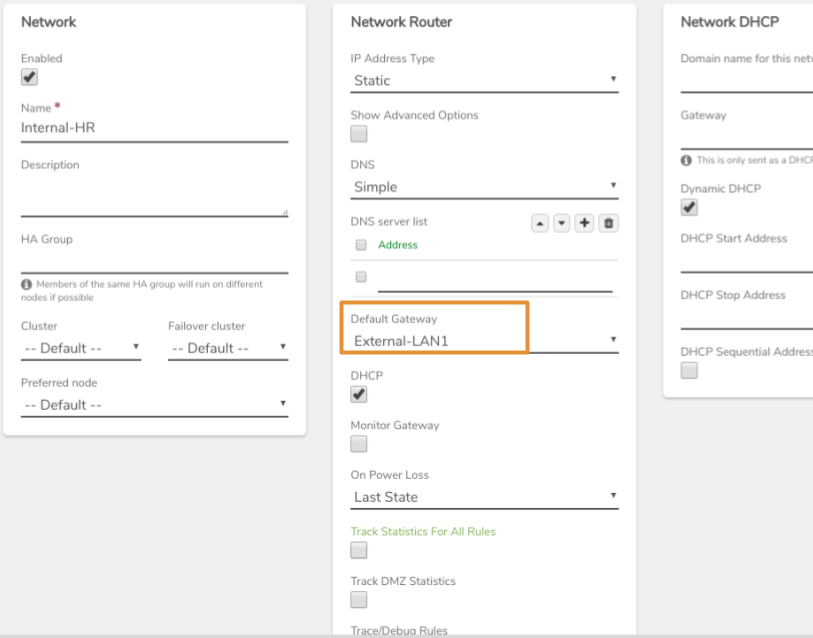Tick the empty DNS server row checkbox
The width and height of the screenshot is (813, 638).
(x=361, y=277)
